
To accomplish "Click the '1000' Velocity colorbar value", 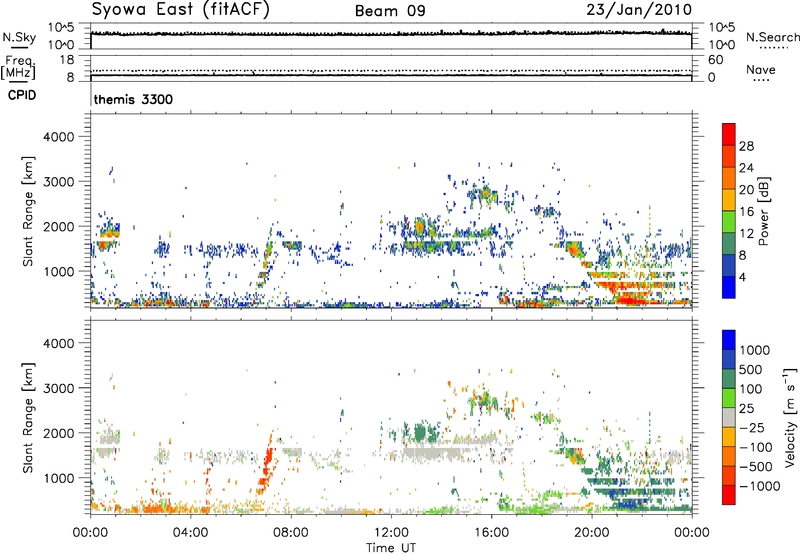I will (754, 350).
